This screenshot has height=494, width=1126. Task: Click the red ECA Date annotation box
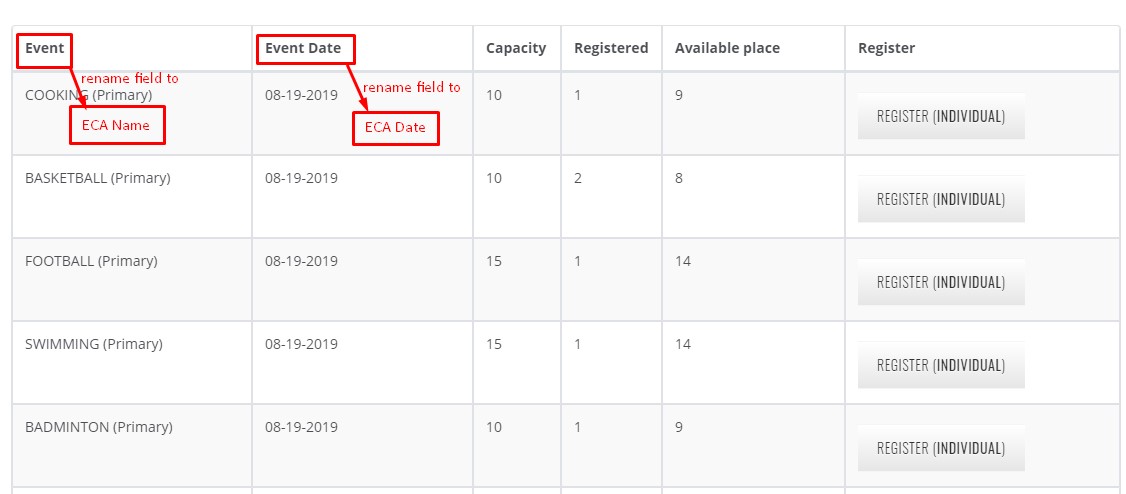395,127
